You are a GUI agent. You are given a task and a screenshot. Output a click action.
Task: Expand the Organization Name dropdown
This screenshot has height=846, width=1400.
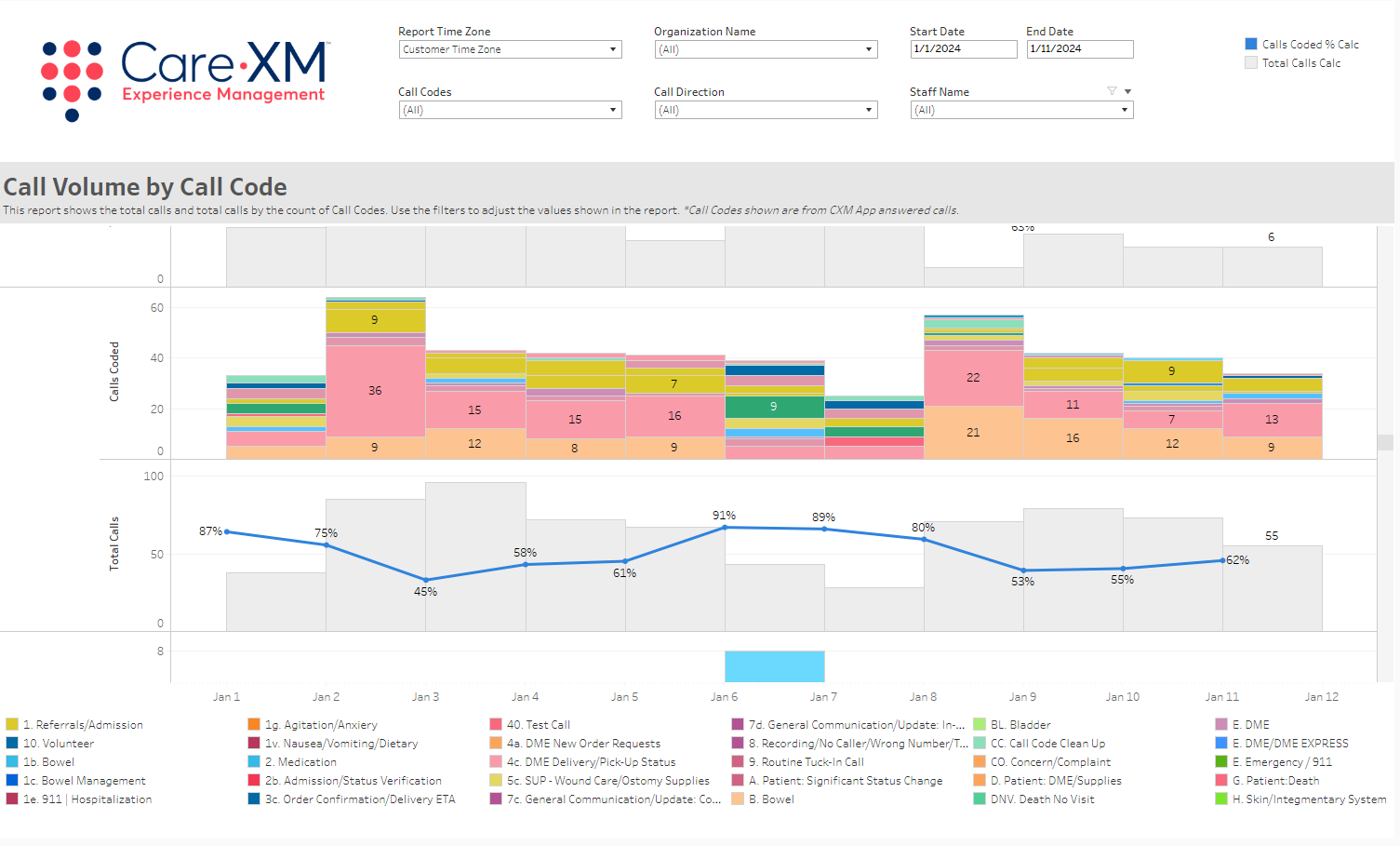[x=766, y=49]
